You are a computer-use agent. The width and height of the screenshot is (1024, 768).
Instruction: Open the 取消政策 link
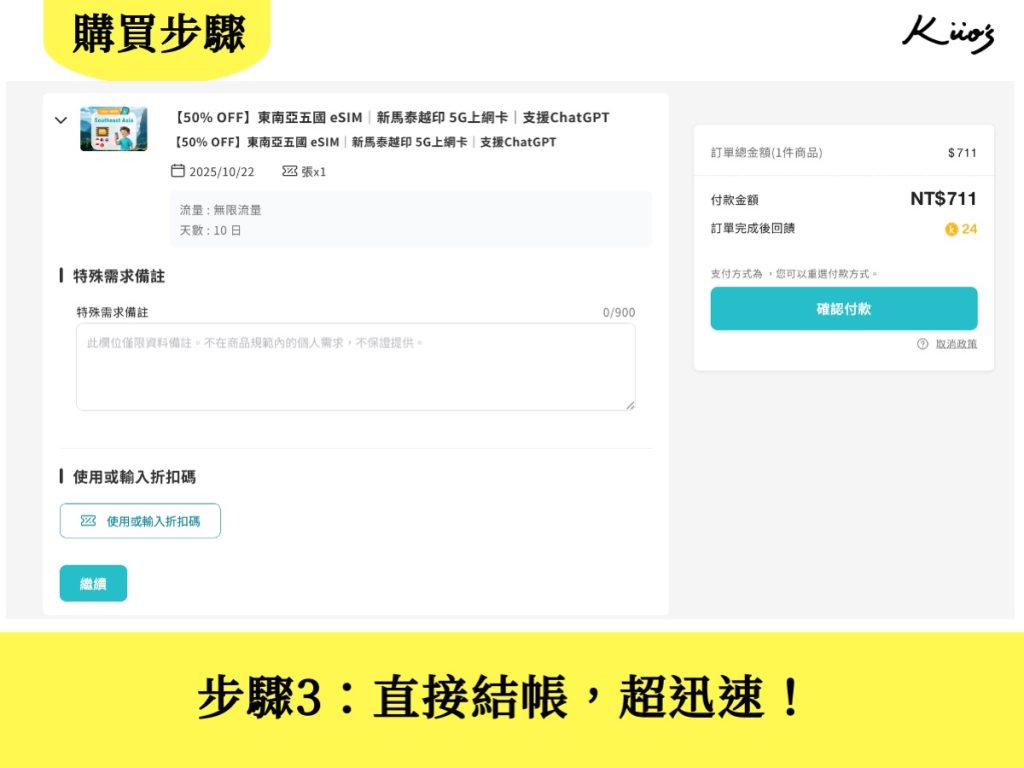[956, 344]
